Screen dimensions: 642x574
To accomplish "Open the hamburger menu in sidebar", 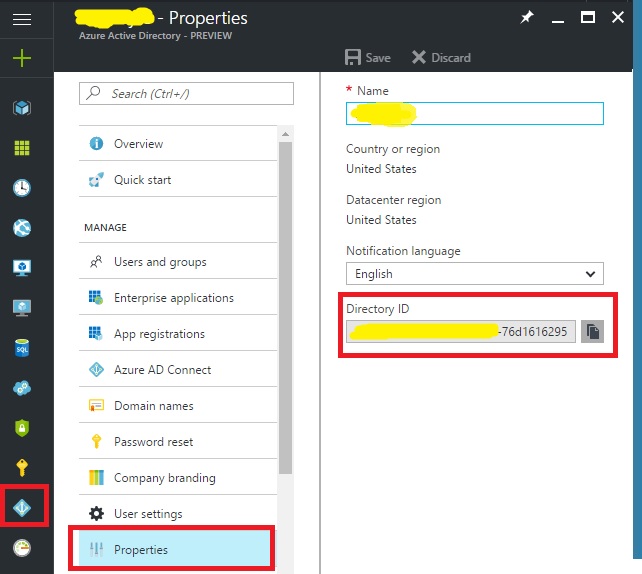I will coord(22,19).
